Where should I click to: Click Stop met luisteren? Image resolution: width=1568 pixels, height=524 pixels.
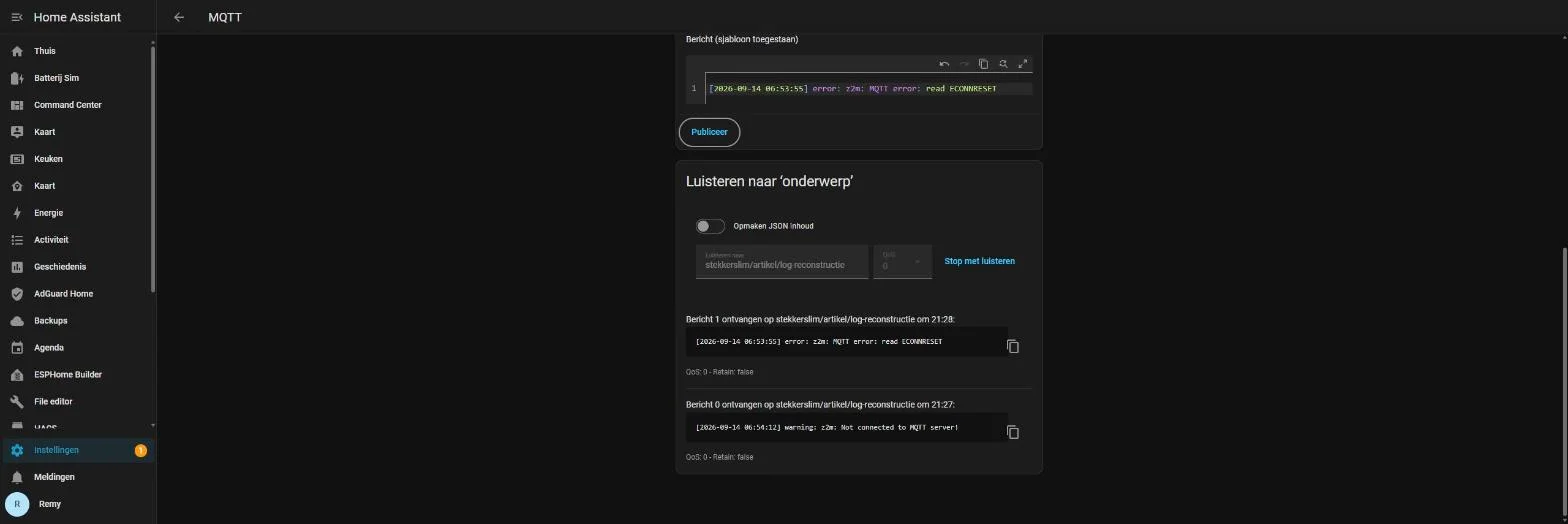click(979, 261)
